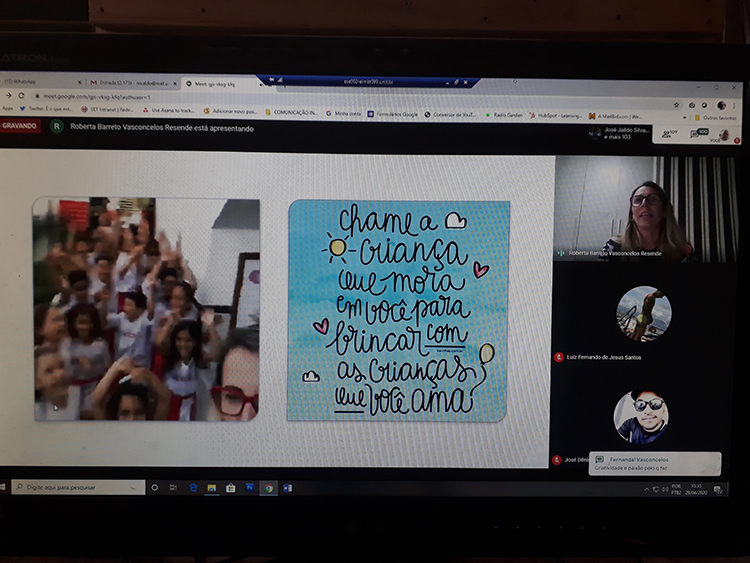Click the Your self-view thumbnail in Meet

(723, 134)
